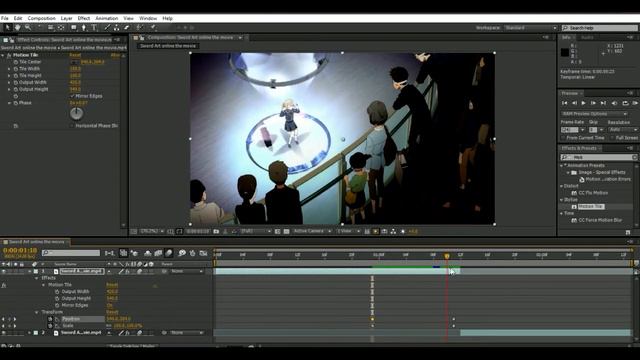Open layer 1 Parent None dropdown

tap(186, 271)
